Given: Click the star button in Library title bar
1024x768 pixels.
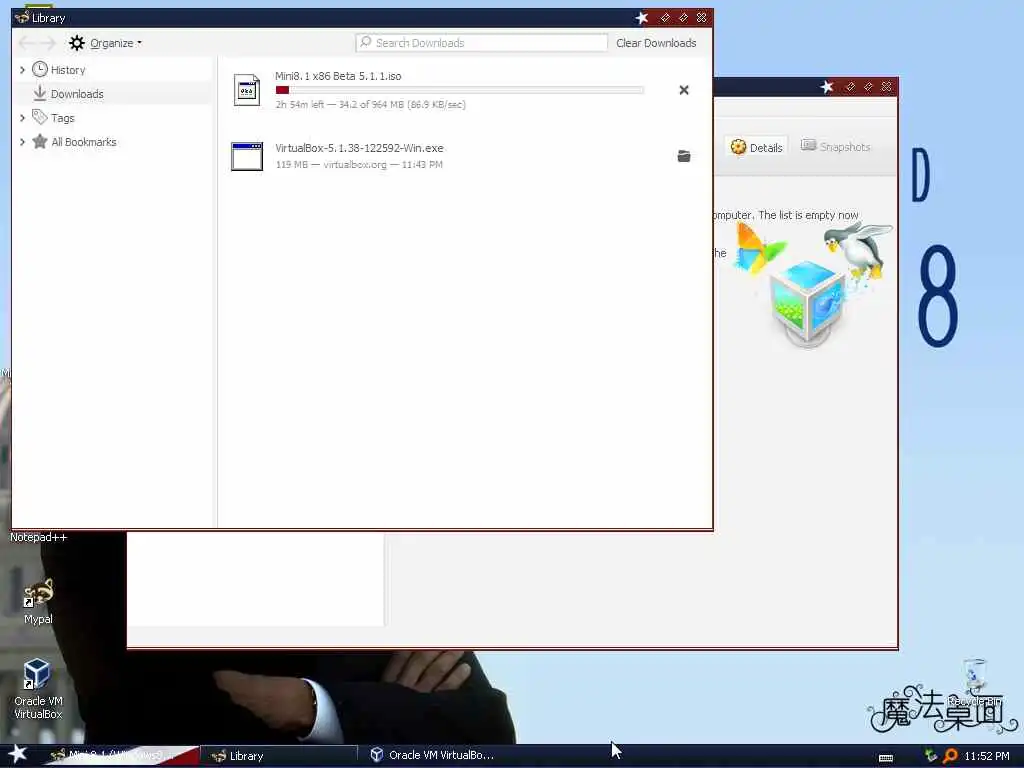Looking at the screenshot, I should click(642, 18).
